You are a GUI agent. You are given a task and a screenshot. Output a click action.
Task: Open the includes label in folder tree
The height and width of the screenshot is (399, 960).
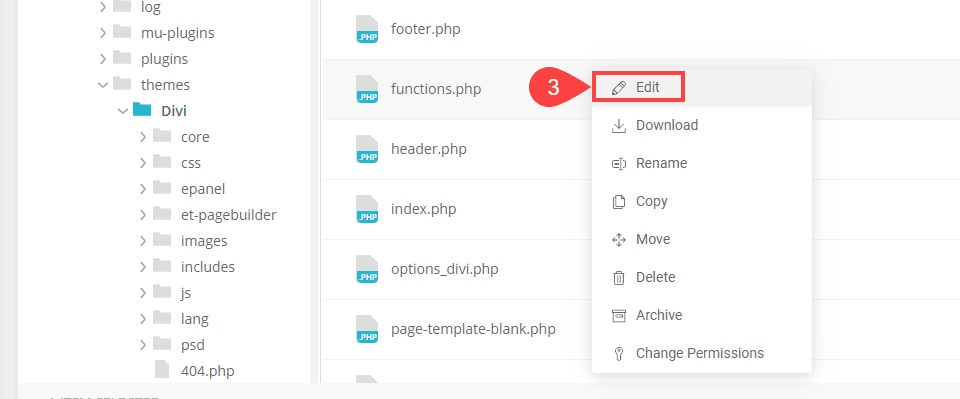pos(208,267)
